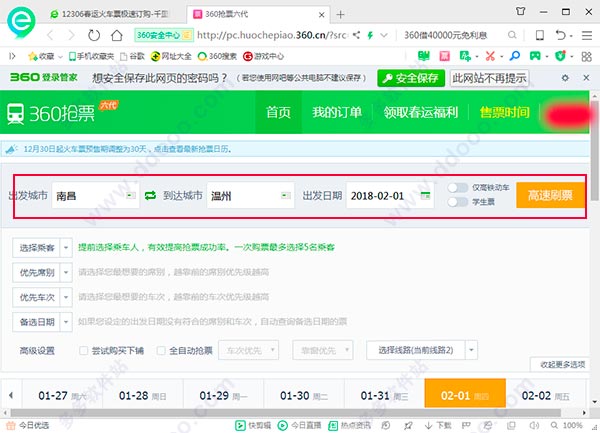Toggle the 仅高铁动车 switch
This screenshot has height=433, width=600.
click(x=458, y=188)
